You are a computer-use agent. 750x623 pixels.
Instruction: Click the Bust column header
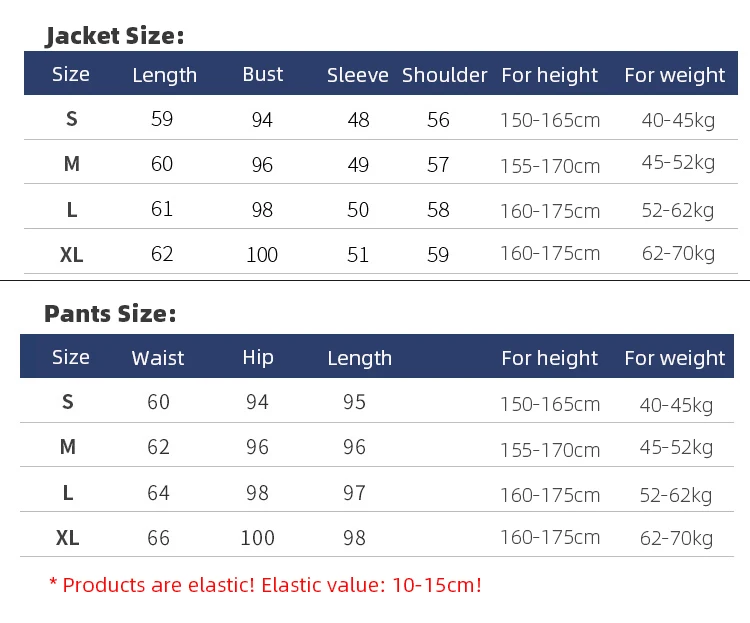tap(263, 75)
